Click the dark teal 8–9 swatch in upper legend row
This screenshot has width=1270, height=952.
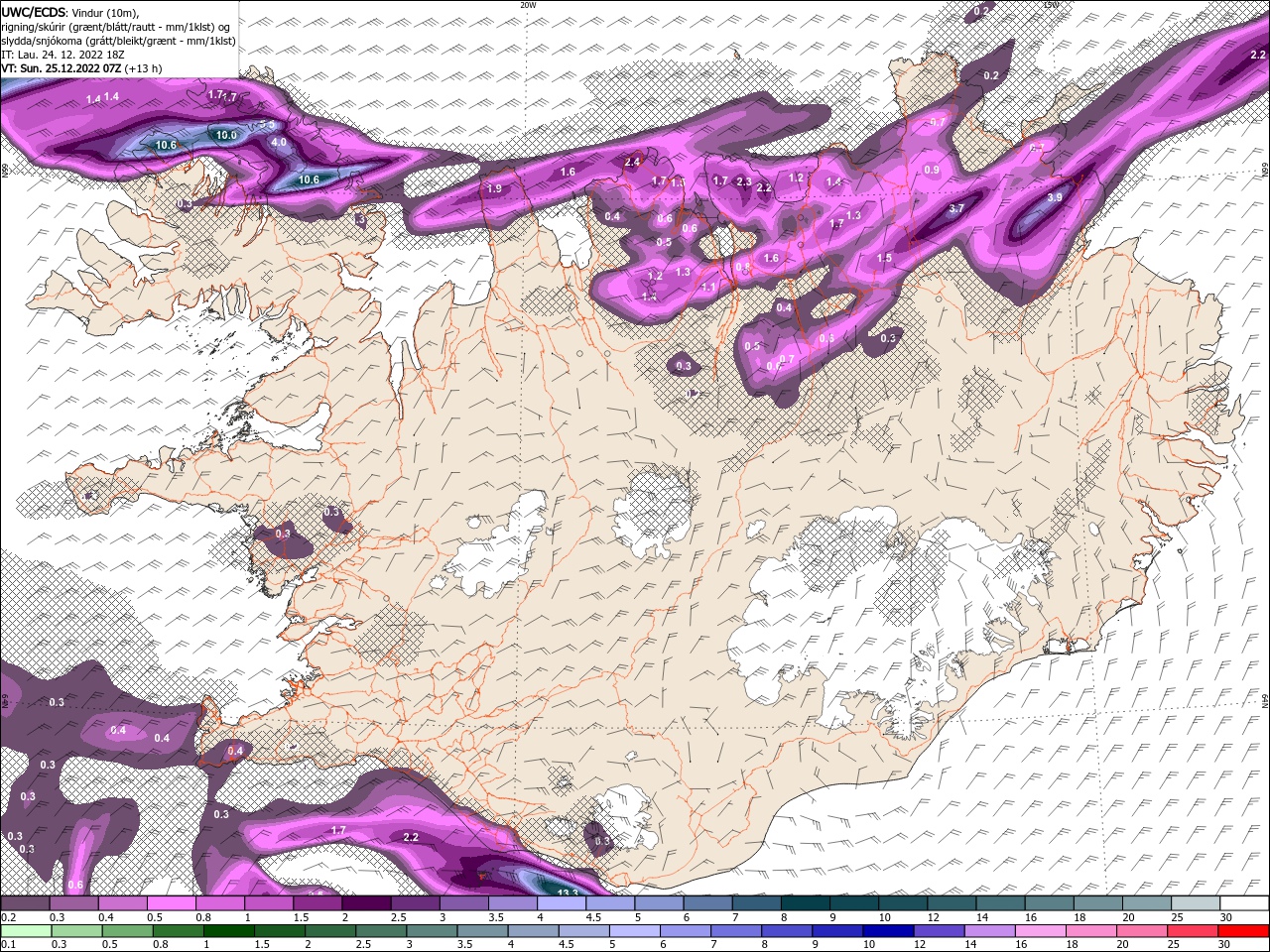806,903
